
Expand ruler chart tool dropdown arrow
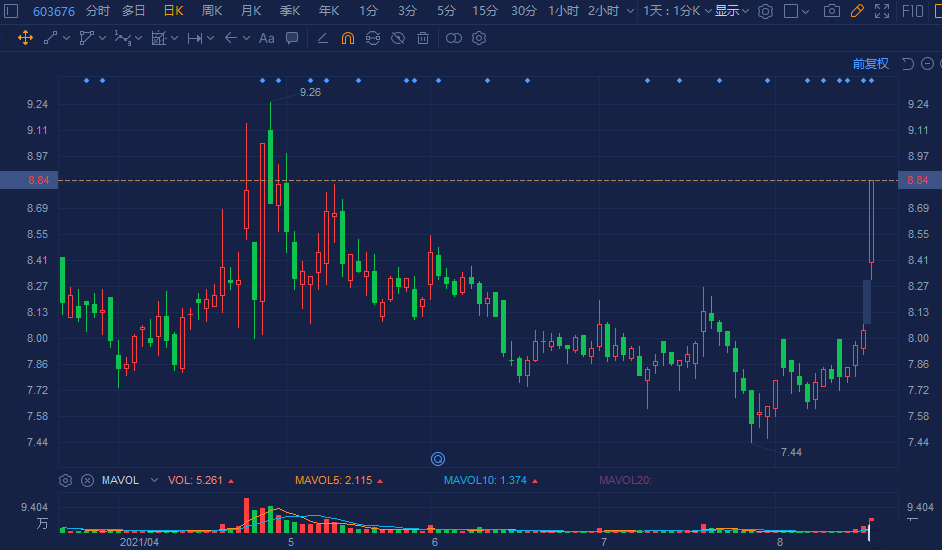(x=174, y=38)
